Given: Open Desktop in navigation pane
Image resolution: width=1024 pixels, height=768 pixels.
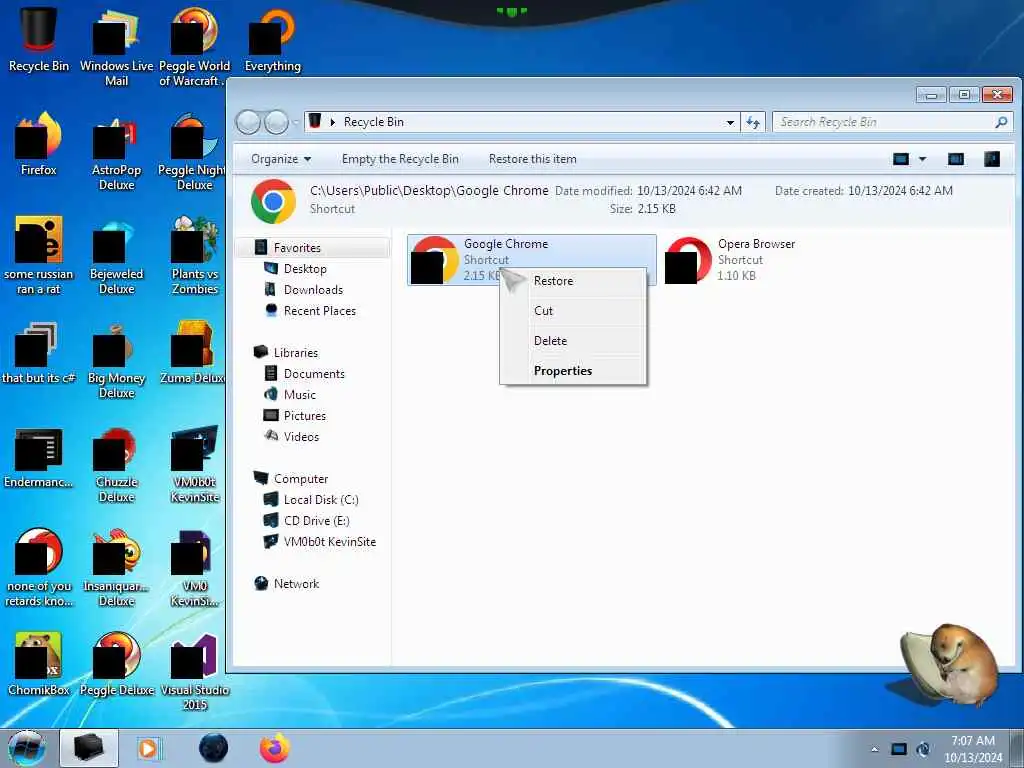Looking at the screenshot, I should click(x=304, y=269).
